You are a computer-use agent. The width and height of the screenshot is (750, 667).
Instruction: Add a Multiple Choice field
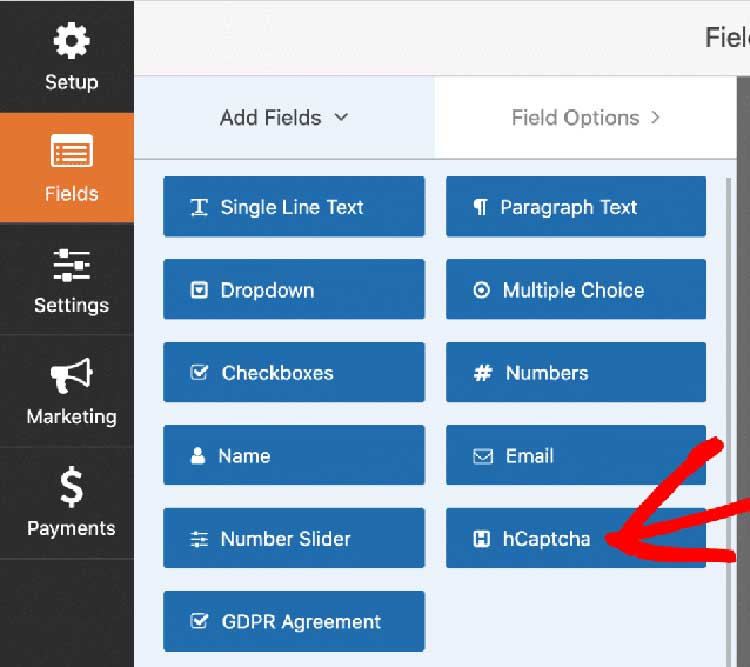576,289
